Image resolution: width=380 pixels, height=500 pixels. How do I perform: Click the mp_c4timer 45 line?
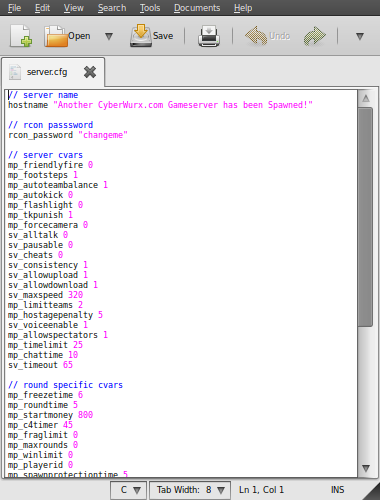pos(40,425)
